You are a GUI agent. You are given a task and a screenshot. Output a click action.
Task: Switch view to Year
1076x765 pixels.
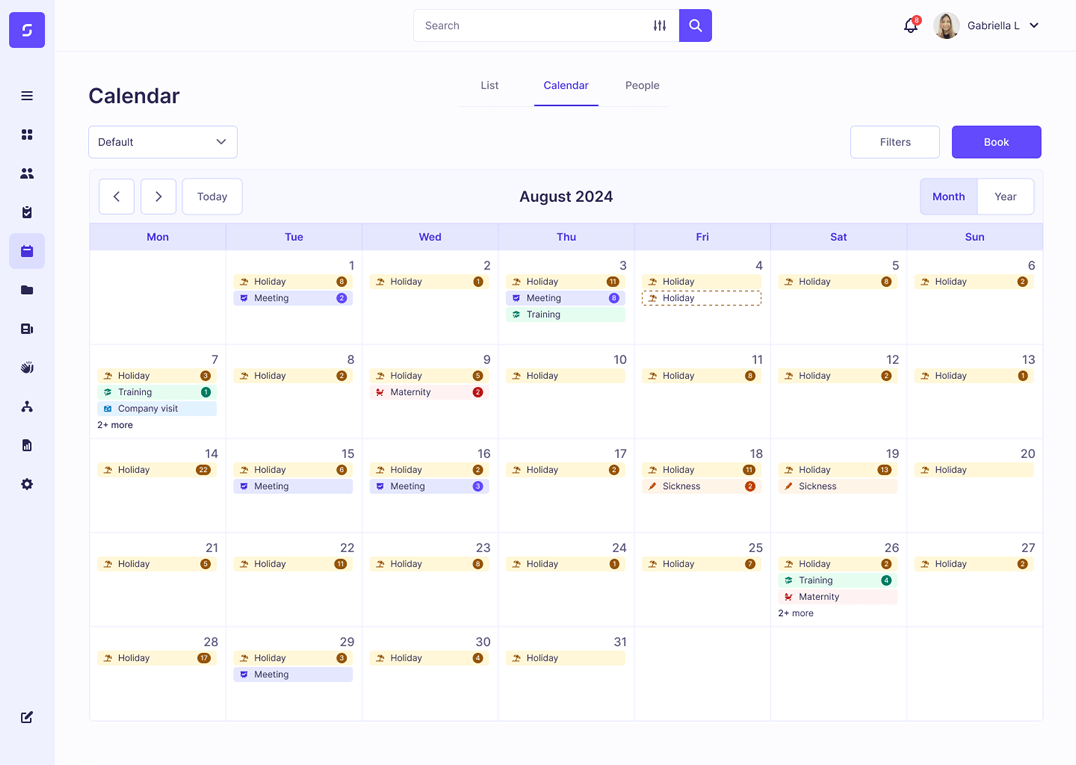pyautogui.click(x=1005, y=196)
